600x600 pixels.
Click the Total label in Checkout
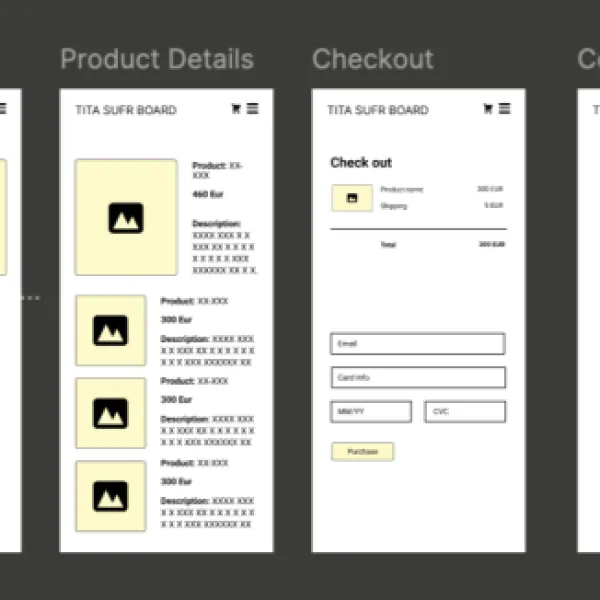click(x=388, y=245)
